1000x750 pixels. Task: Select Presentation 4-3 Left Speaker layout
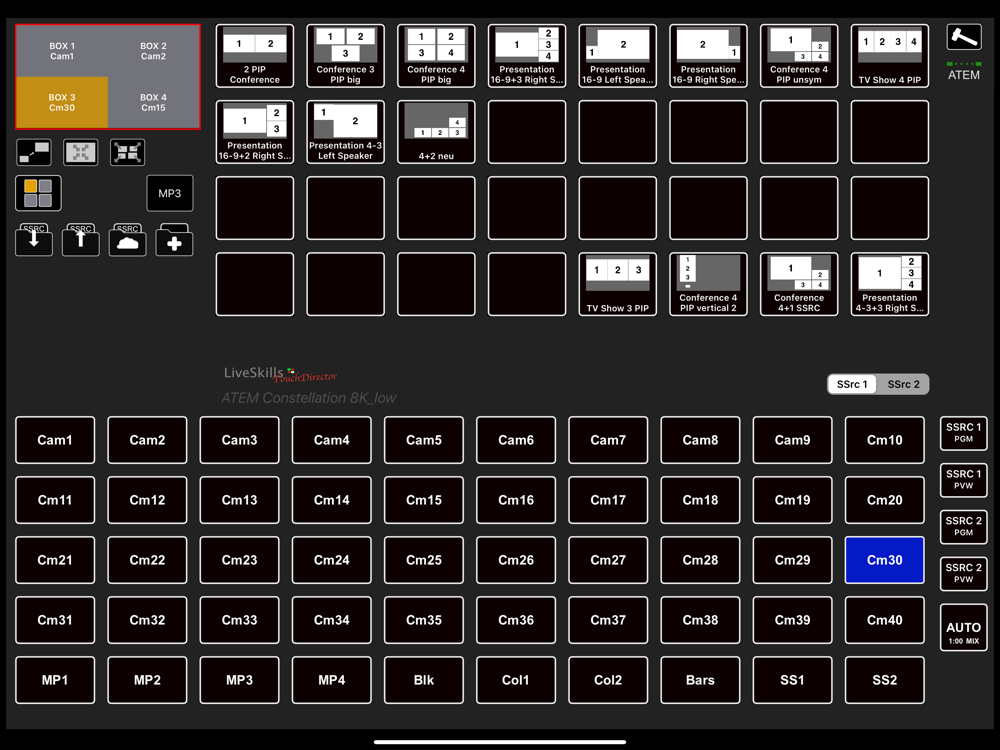click(346, 132)
